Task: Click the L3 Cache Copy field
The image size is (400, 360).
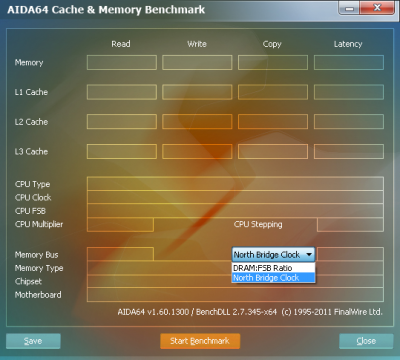Action: click(273, 151)
